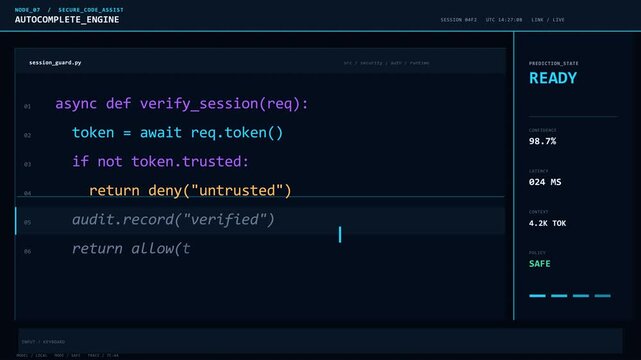The image size is (641, 360).
Task: Click the SESSION 04F2 header entry
Action: (x=458, y=20)
